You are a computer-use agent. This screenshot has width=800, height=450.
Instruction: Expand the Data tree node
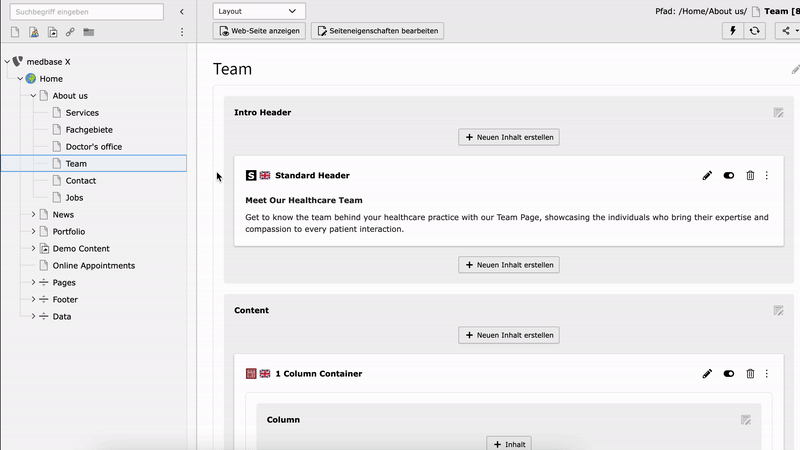(33, 316)
